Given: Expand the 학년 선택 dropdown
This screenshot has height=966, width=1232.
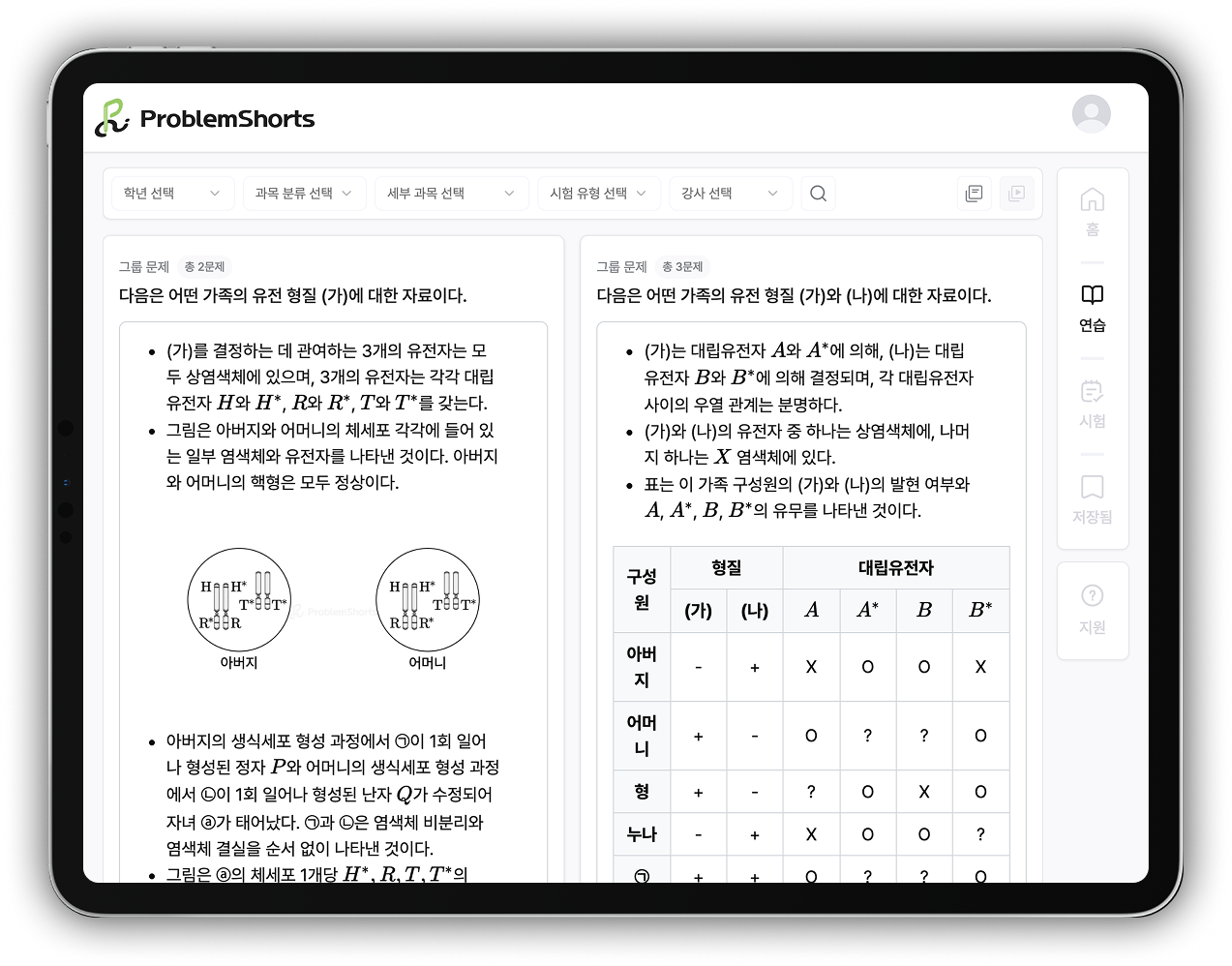Looking at the screenshot, I should coord(171,194).
